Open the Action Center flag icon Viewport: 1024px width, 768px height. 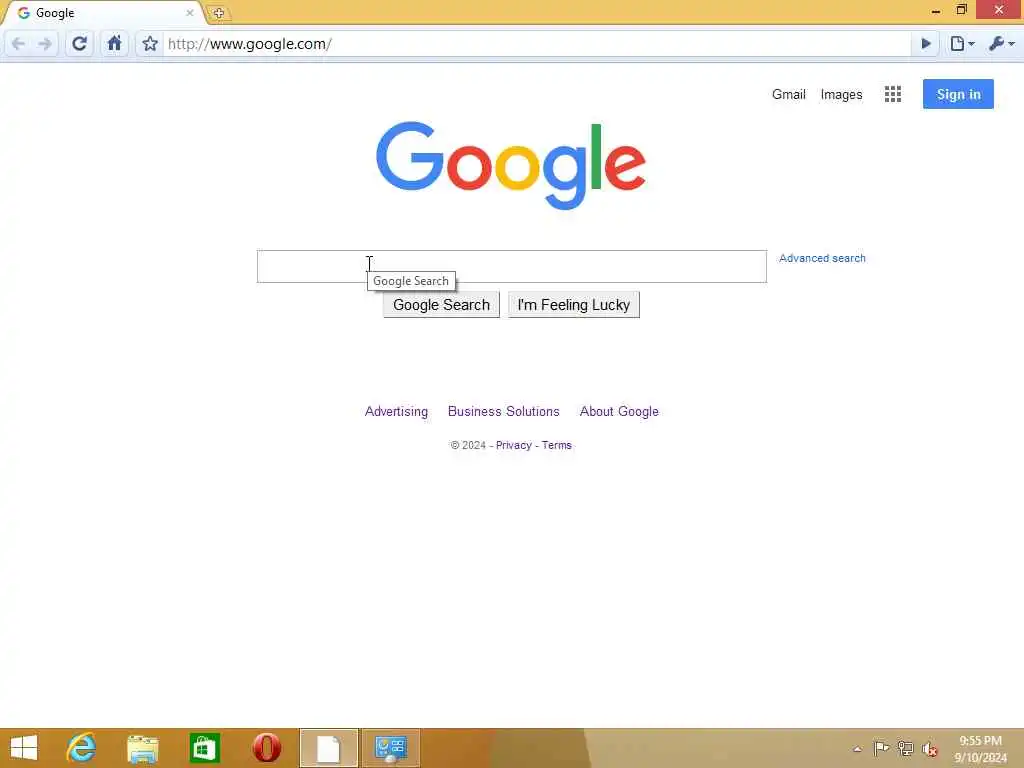(881, 748)
